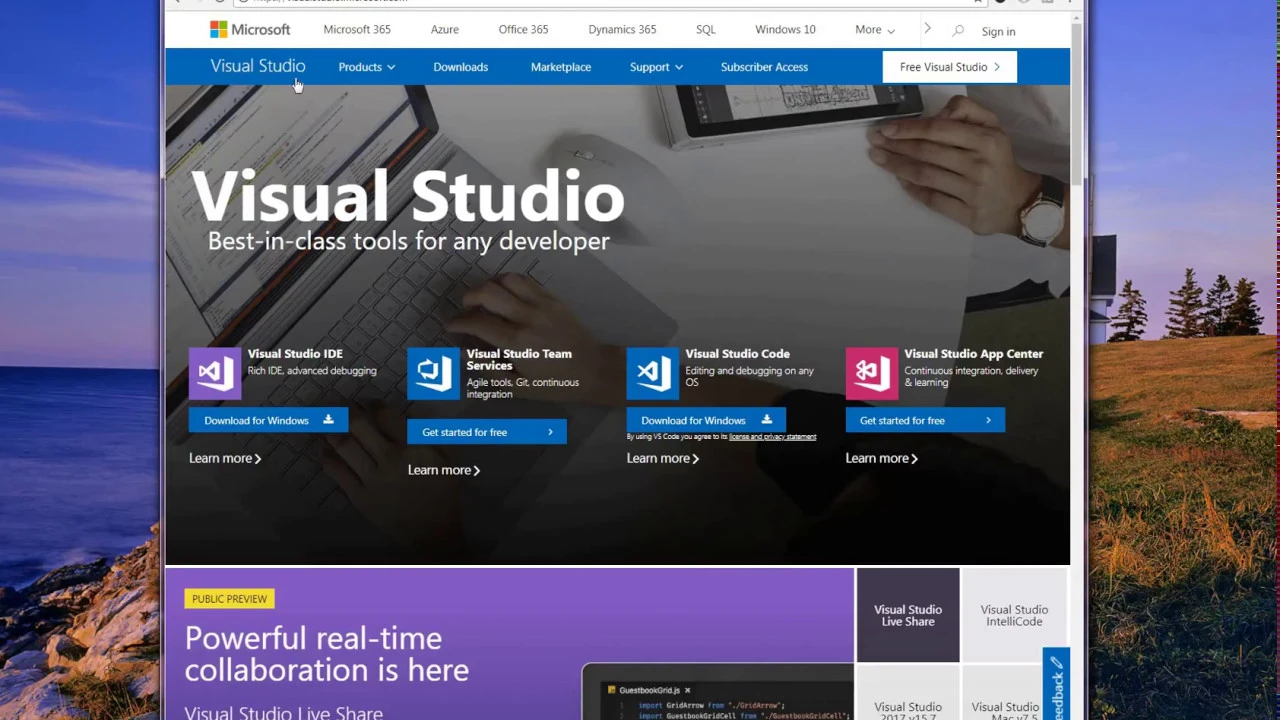
Task: Click Powerful real-time collaboration headline
Action: click(327, 654)
